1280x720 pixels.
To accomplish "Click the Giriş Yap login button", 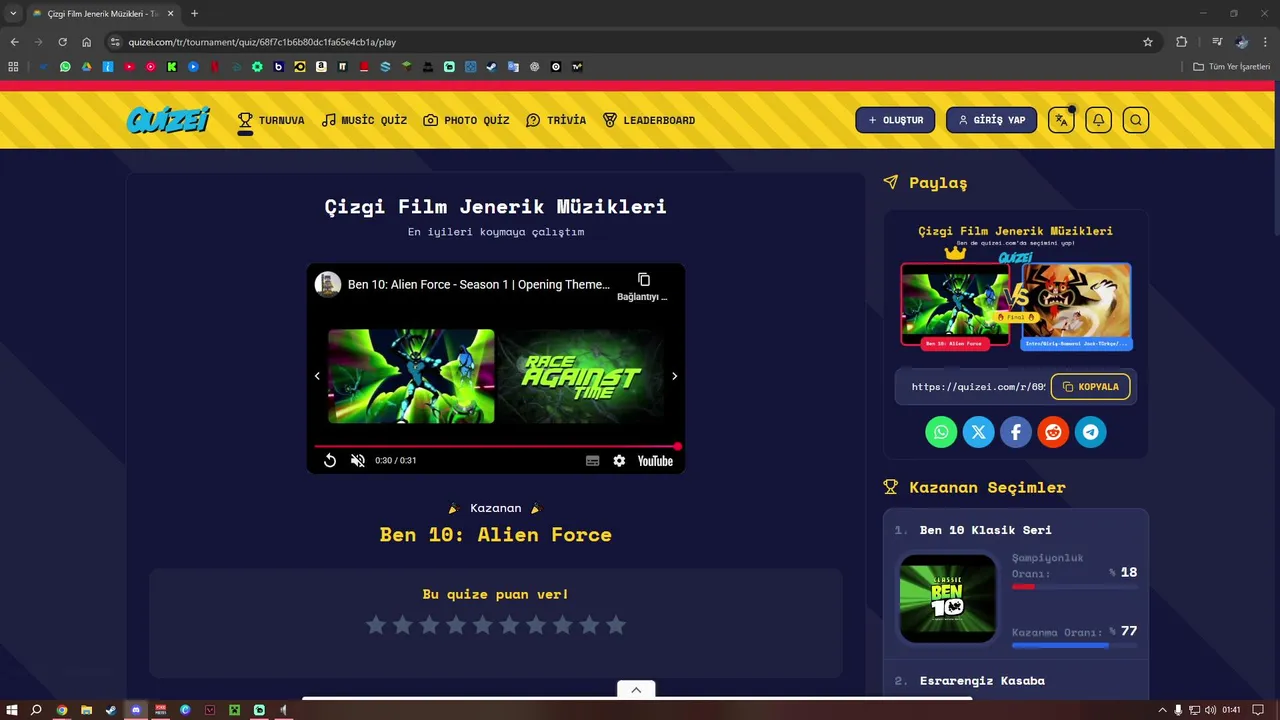I will coord(992,120).
